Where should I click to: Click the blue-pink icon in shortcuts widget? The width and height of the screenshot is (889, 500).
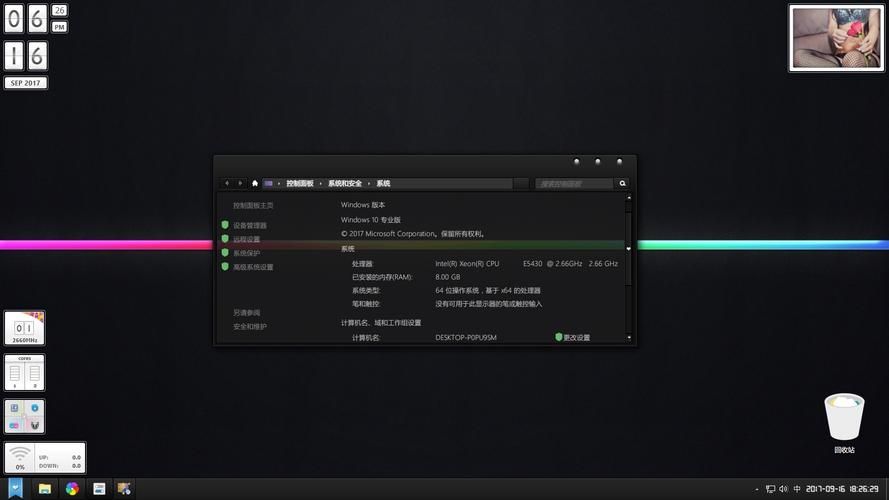click(x=15, y=425)
